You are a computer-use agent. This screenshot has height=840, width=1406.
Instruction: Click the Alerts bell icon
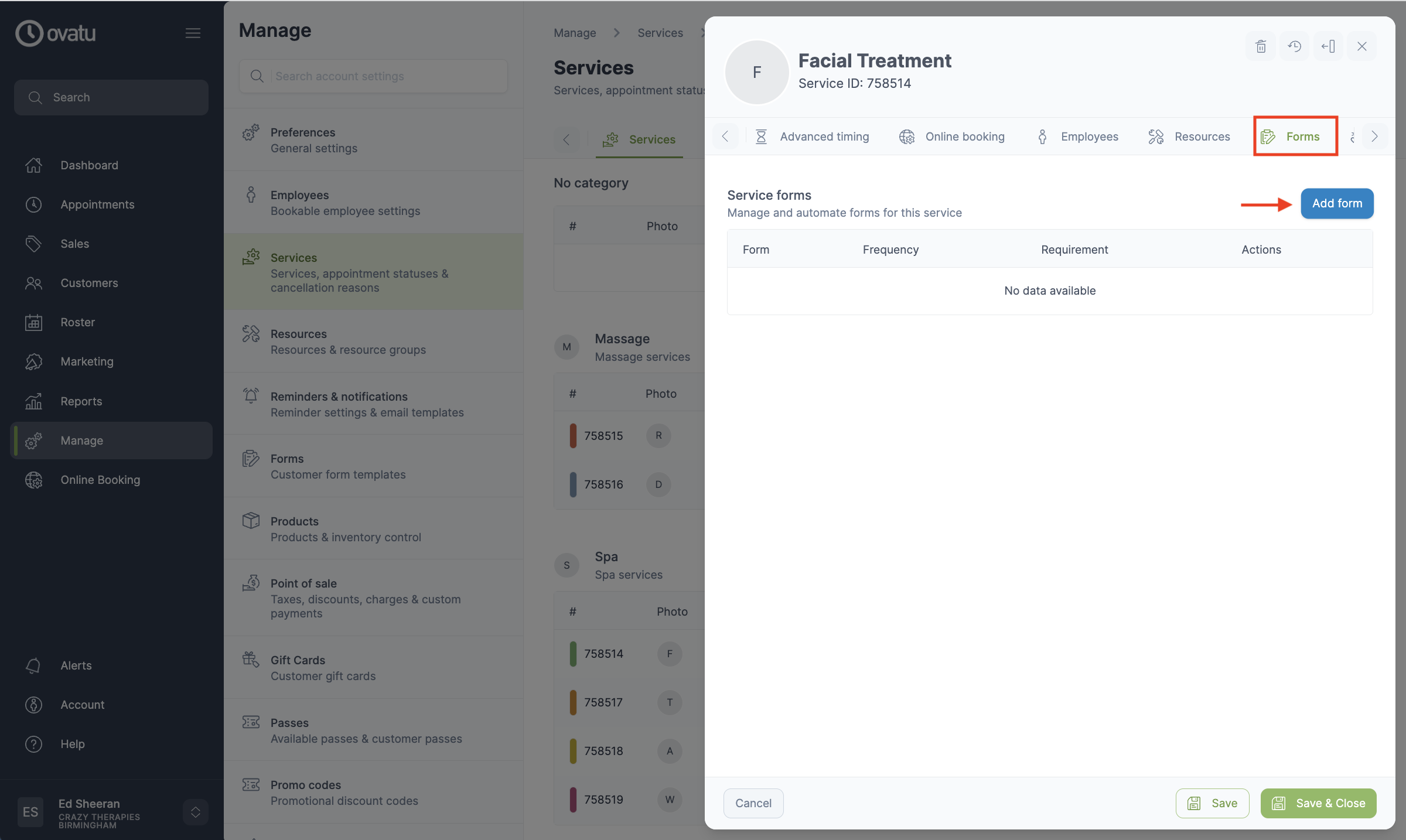click(33, 665)
